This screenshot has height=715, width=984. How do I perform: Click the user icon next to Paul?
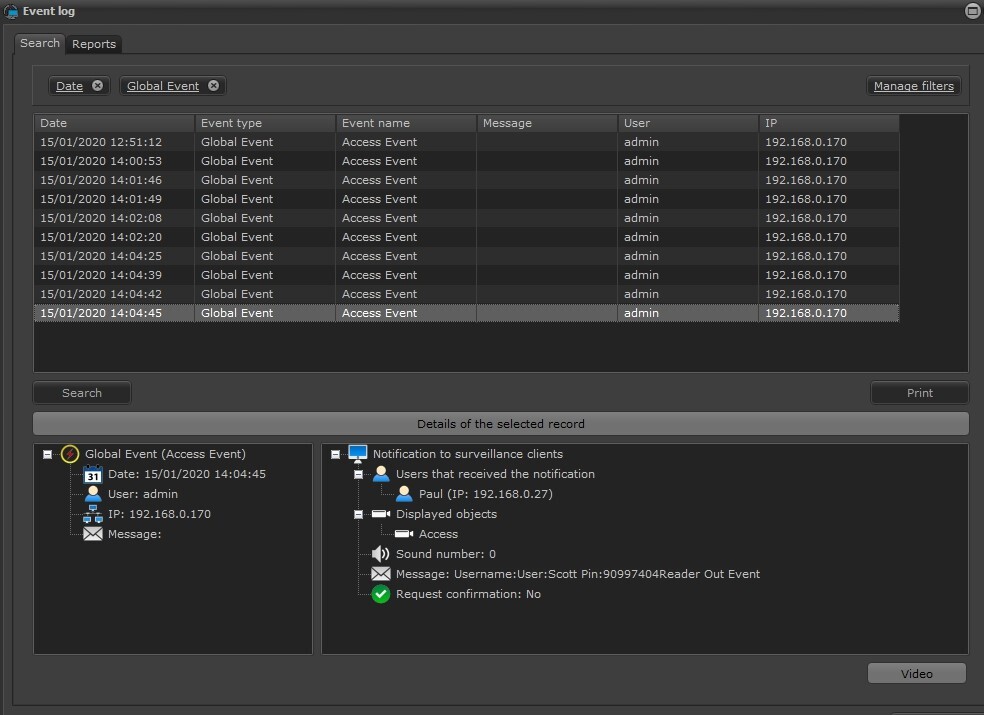click(404, 494)
